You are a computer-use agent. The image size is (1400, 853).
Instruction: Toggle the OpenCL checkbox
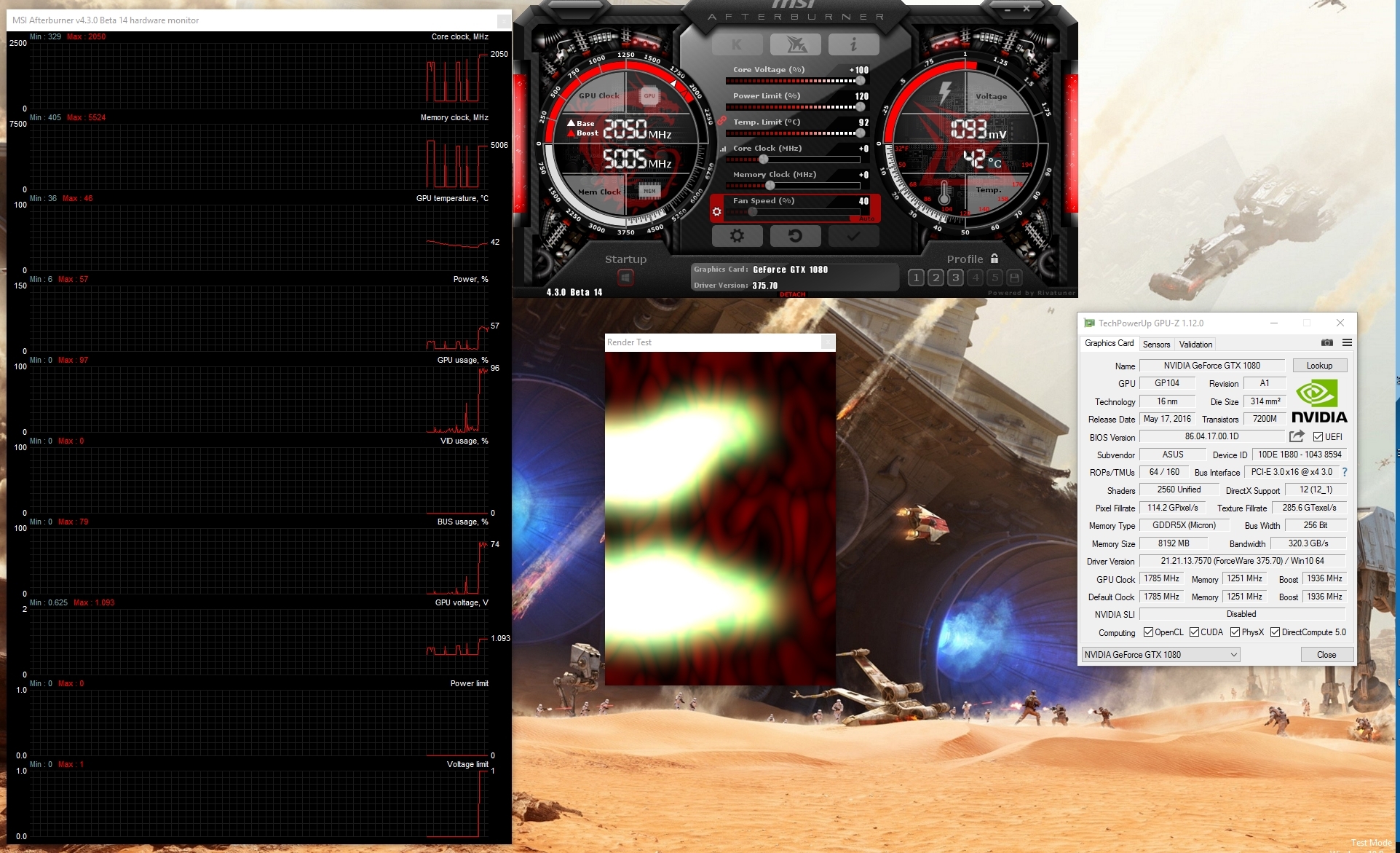(1148, 632)
